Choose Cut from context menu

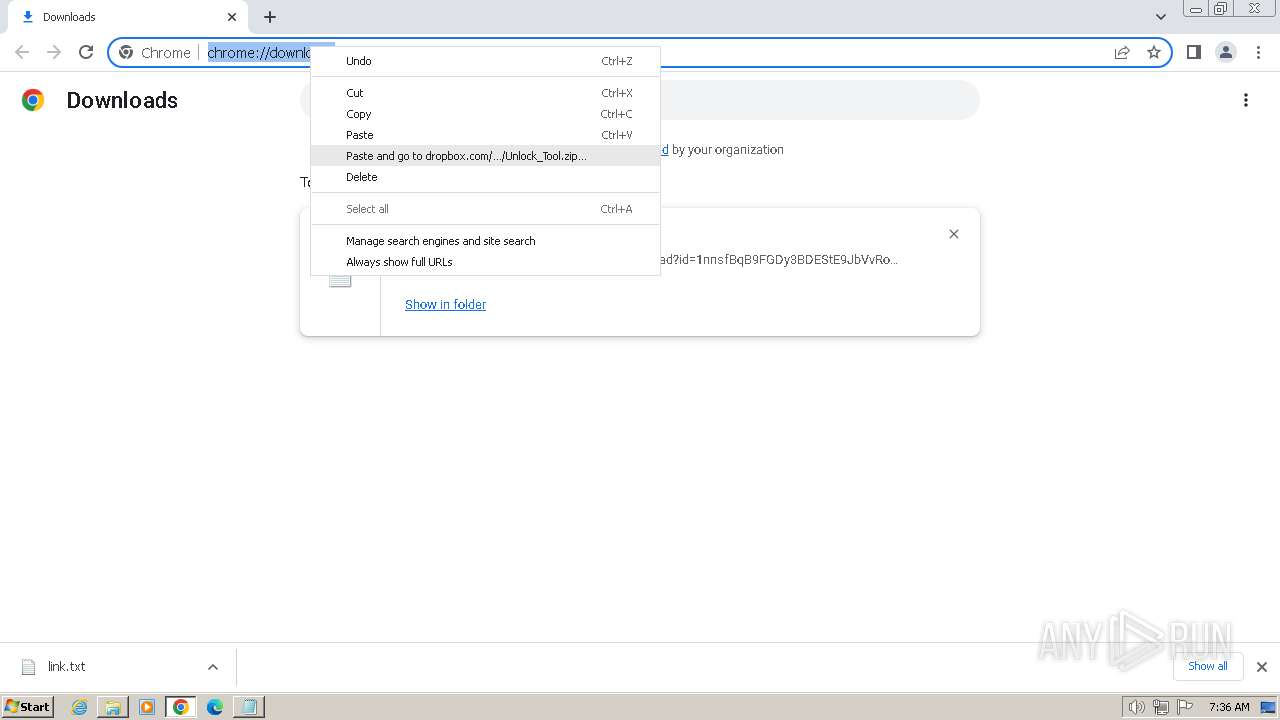point(485,93)
